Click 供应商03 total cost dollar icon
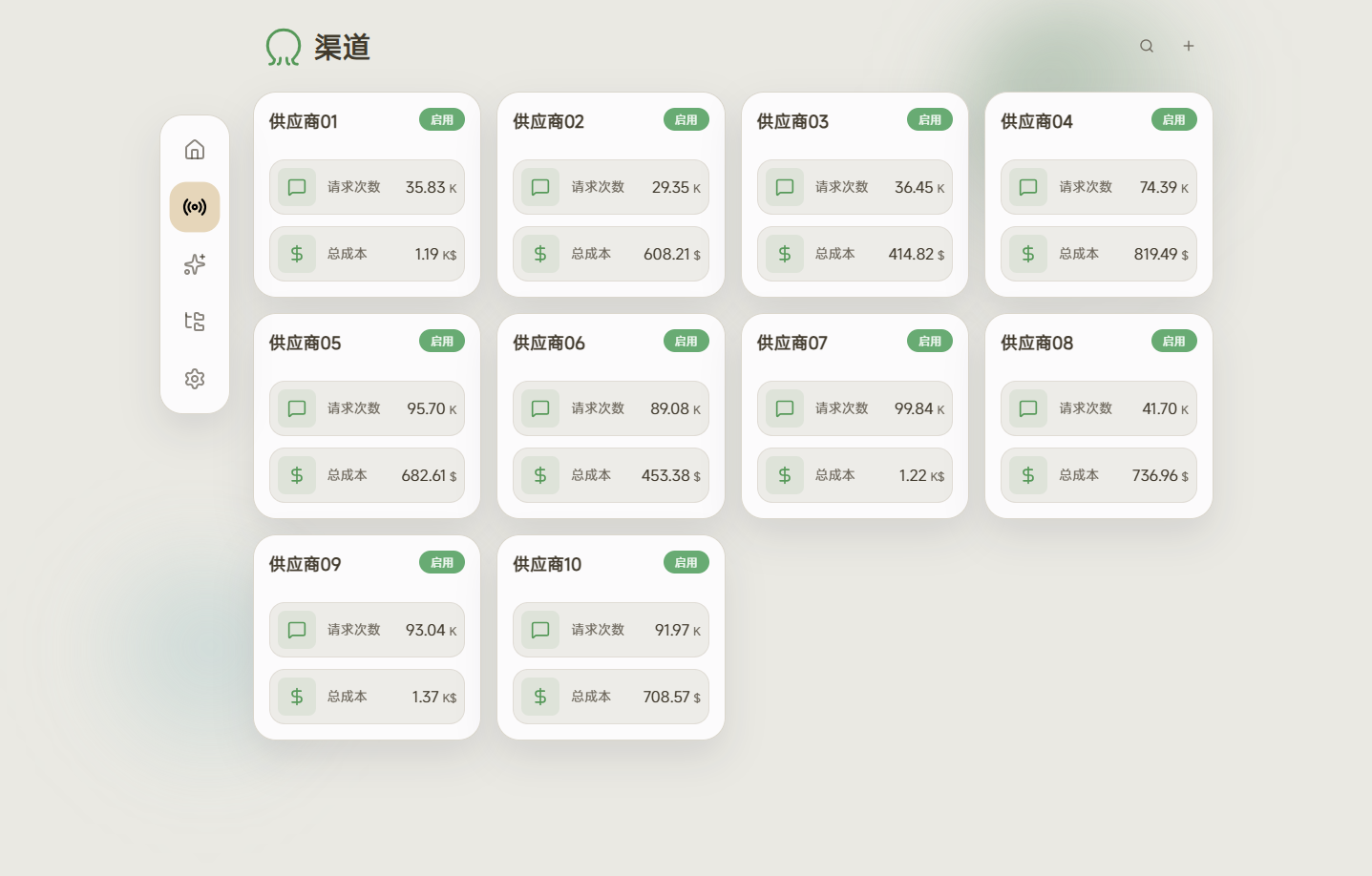Viewport: 1372px width, 876px height. pos(785,254)
